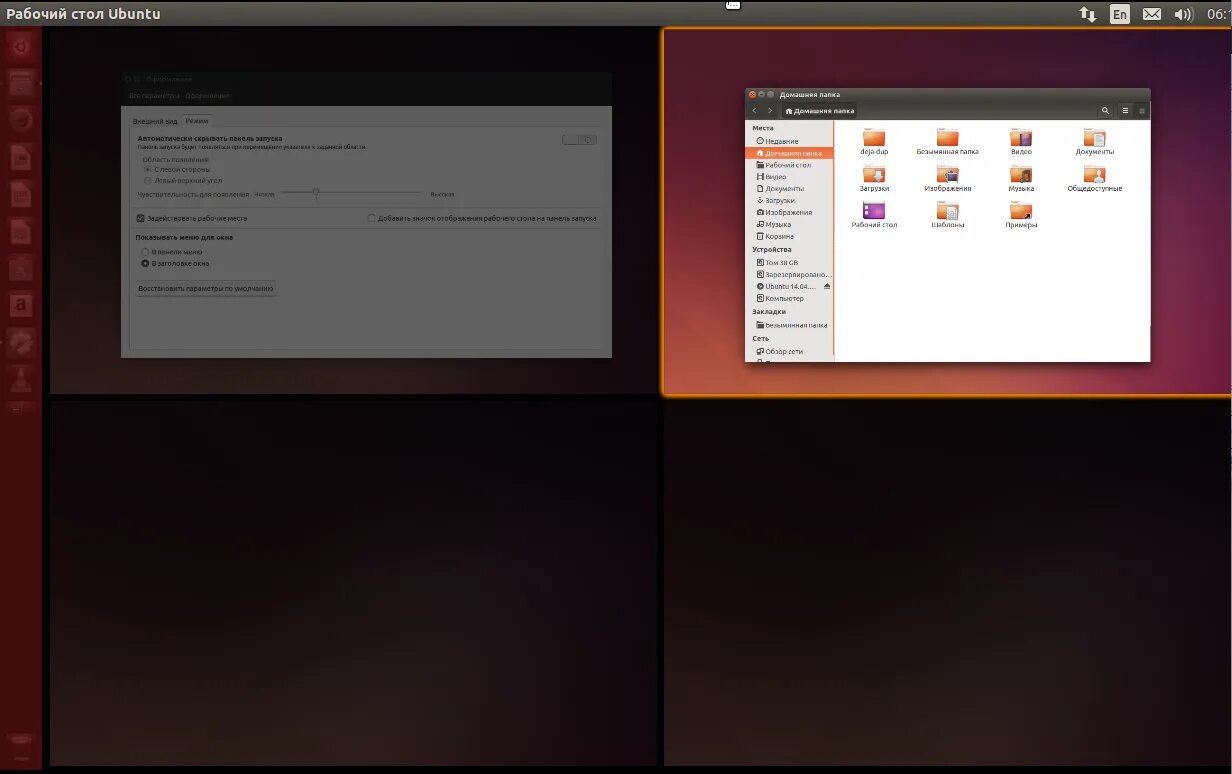This screenshot has width=1232, height=774.
Task: Select Домашняя папка in the sidebar
Action: [x=790, y=153]
